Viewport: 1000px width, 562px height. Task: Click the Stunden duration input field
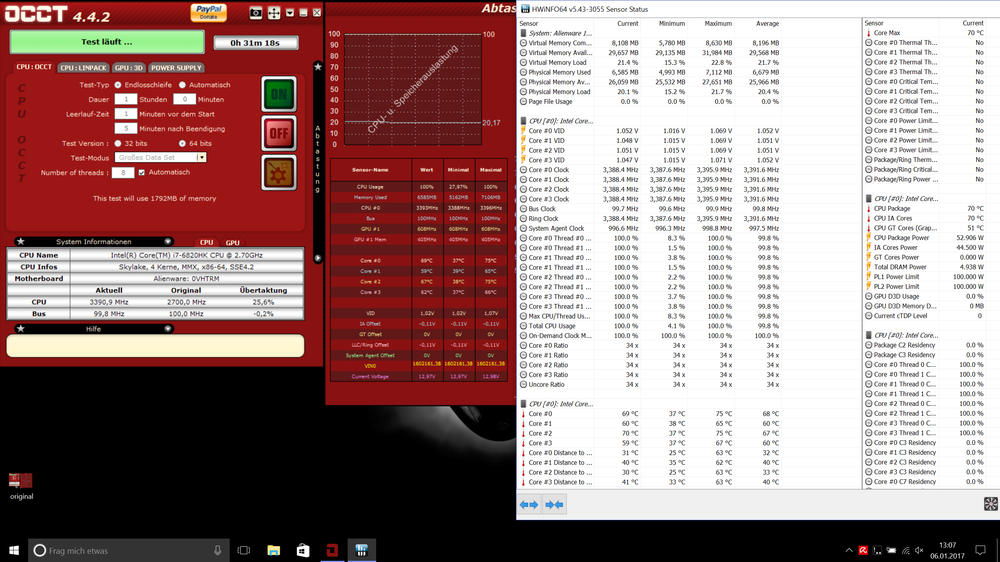(x=125, y=100)
